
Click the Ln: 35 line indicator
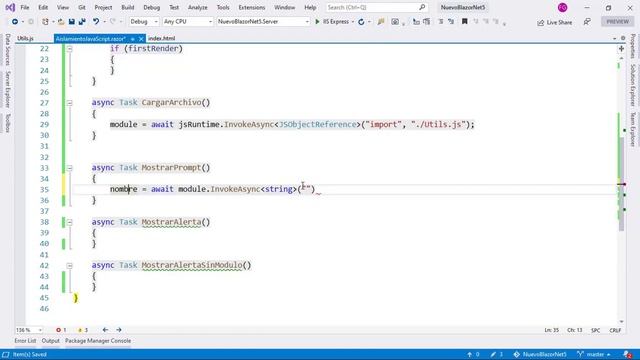tap(551, 330)
